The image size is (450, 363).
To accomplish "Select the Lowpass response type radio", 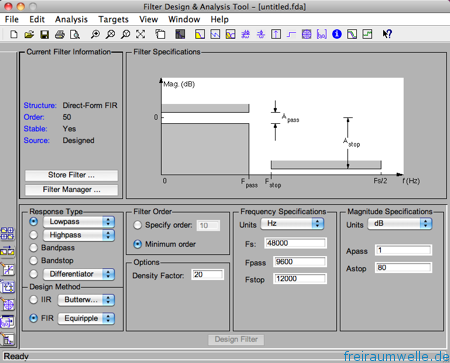I will click(x=33, y=222).
